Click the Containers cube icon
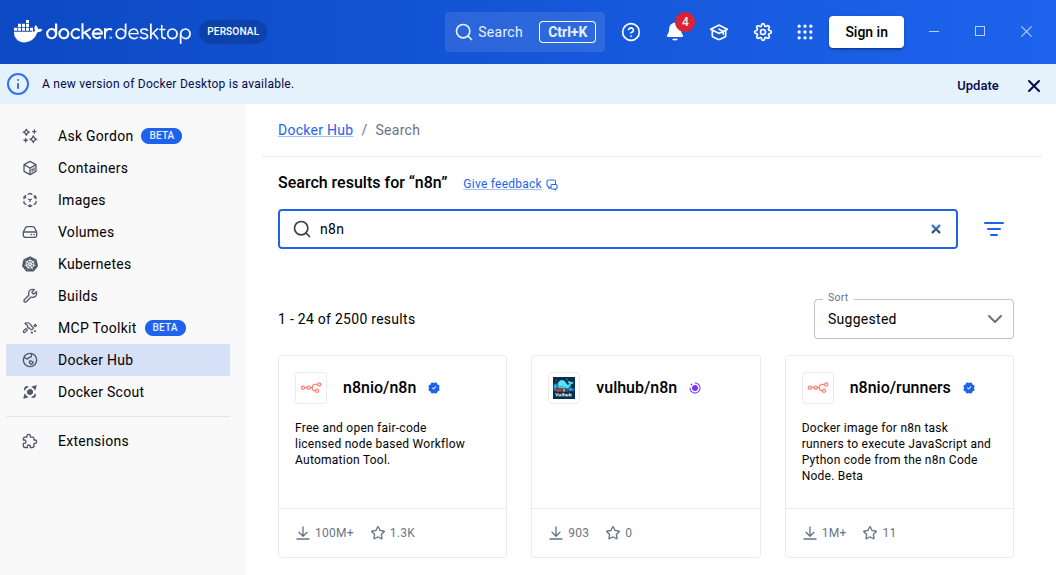1056x575 pixels. pyautogui.click(x=30, y=168)
